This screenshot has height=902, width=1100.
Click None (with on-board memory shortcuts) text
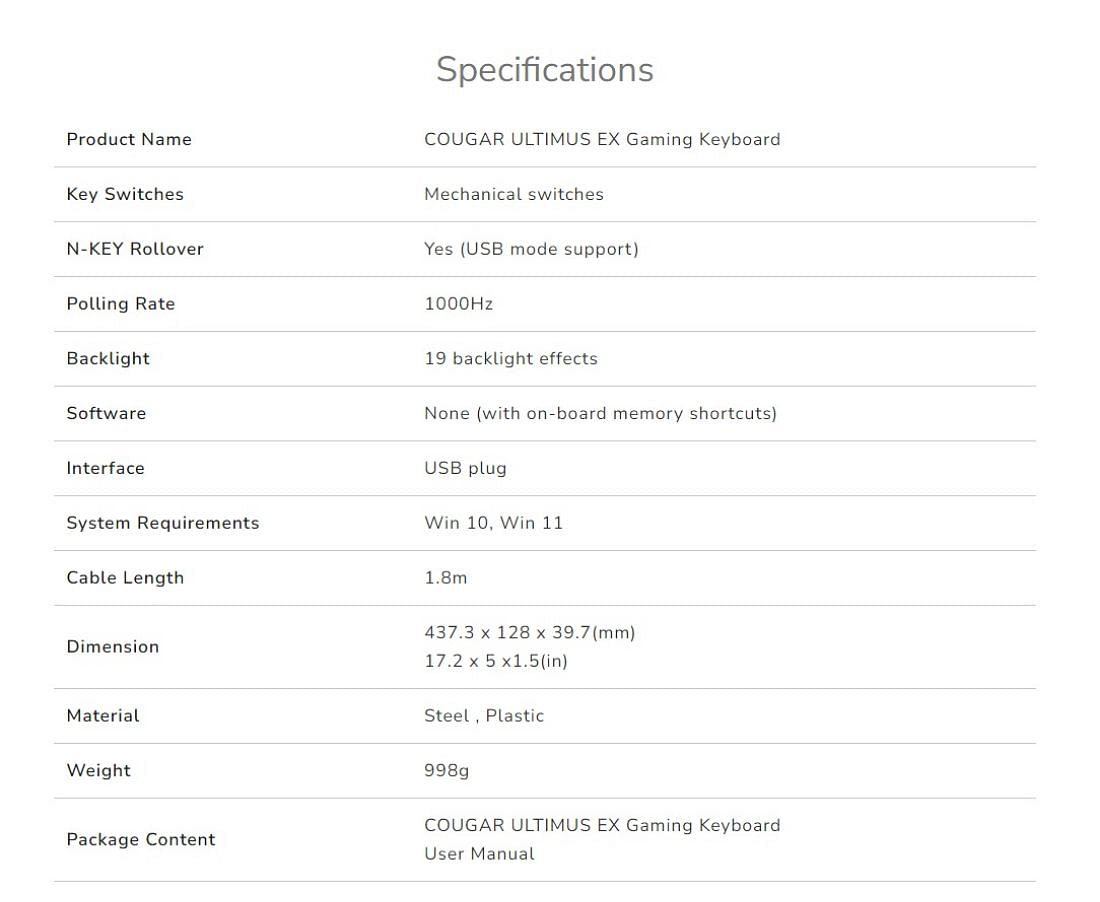coord(601,413)
